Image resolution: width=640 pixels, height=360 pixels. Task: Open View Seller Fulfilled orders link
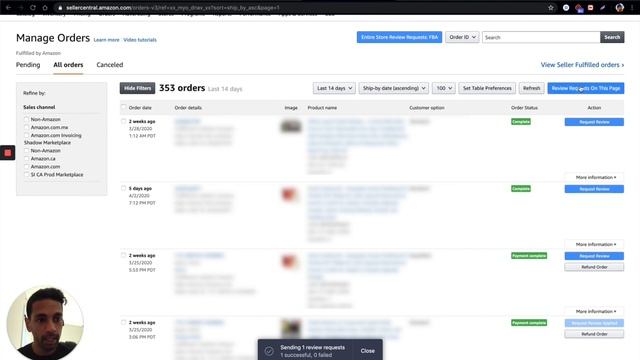(x=582, y=64)
